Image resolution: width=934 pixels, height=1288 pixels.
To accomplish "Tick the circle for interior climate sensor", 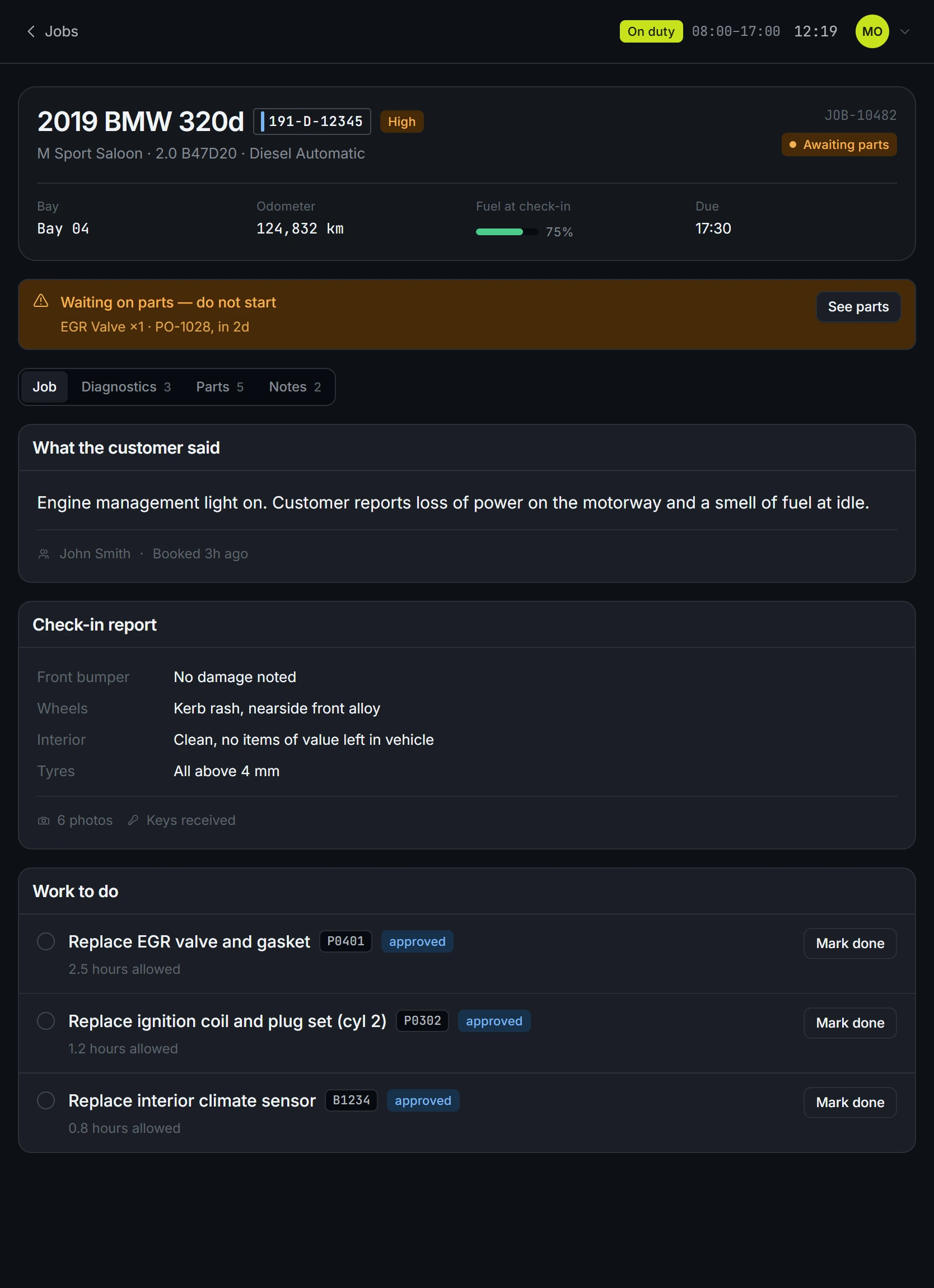I will [46, 1100].
